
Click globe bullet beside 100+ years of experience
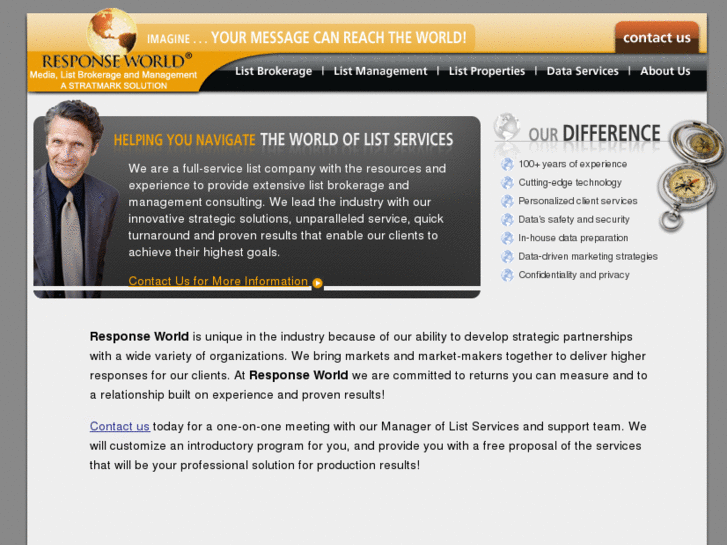(x=507, y=164)
